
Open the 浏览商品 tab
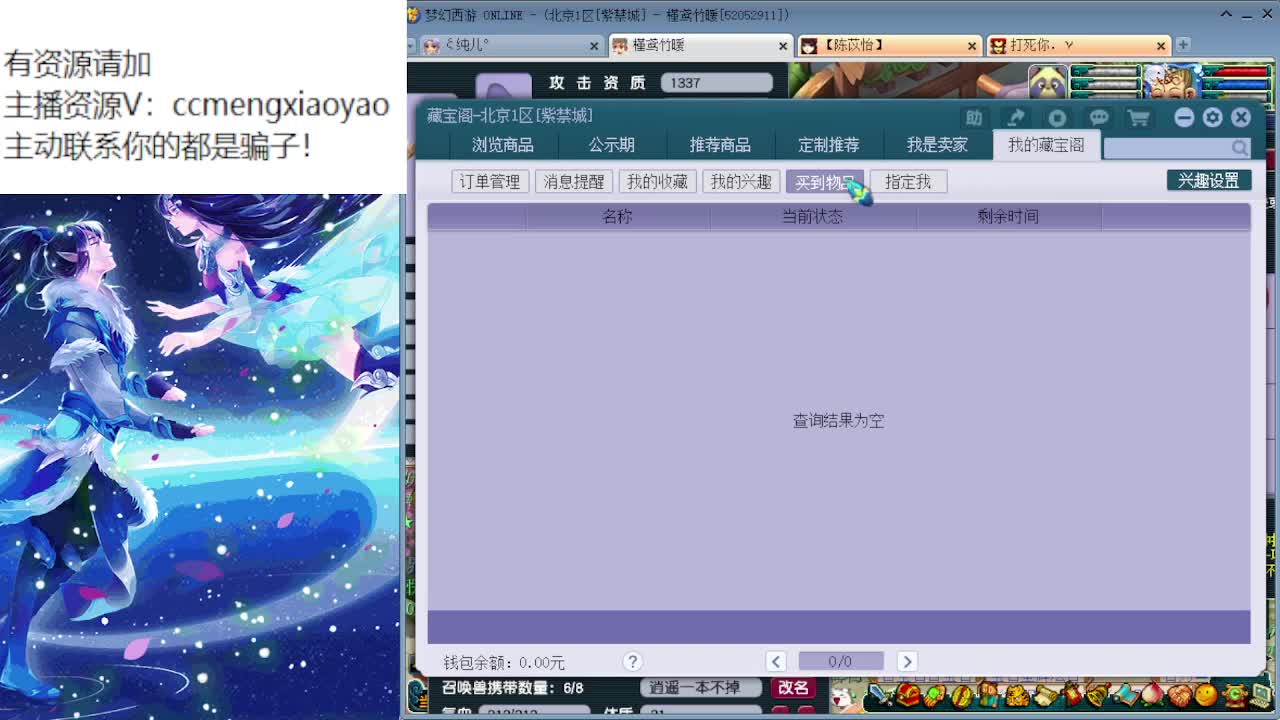503,145
